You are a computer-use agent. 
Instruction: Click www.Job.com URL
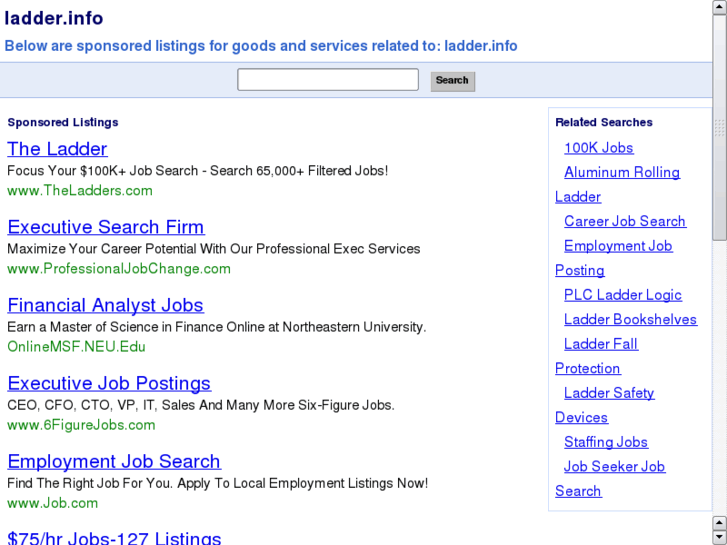tap(52, 503)
